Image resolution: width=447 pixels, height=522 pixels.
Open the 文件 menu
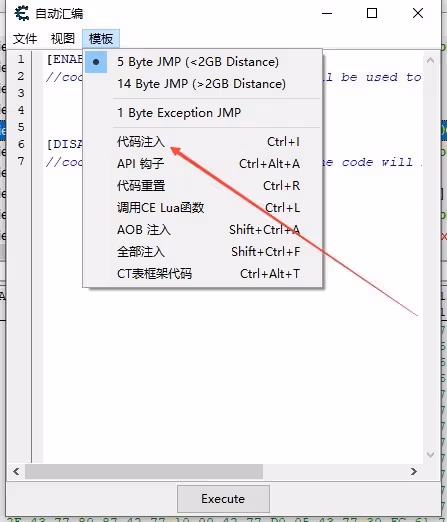(x=25, y=39)
